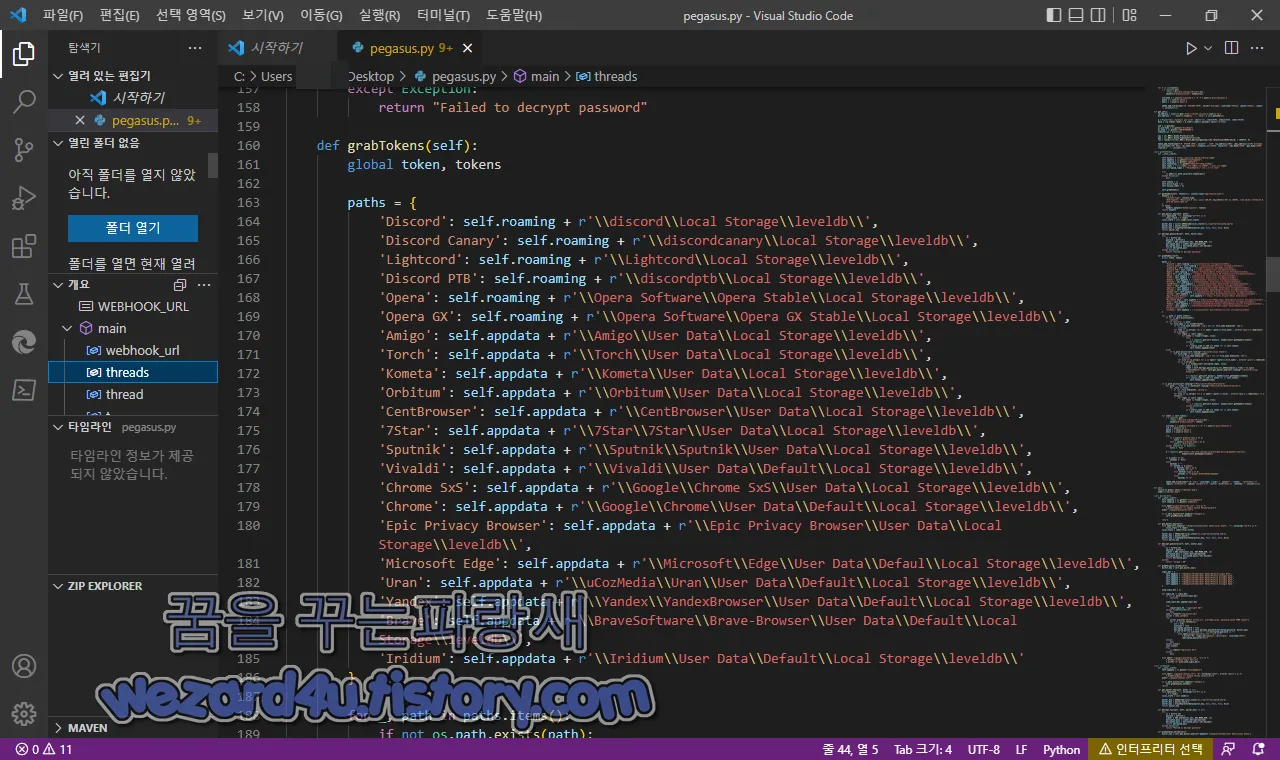Click the 폴더 열기 button

(133, 228)
